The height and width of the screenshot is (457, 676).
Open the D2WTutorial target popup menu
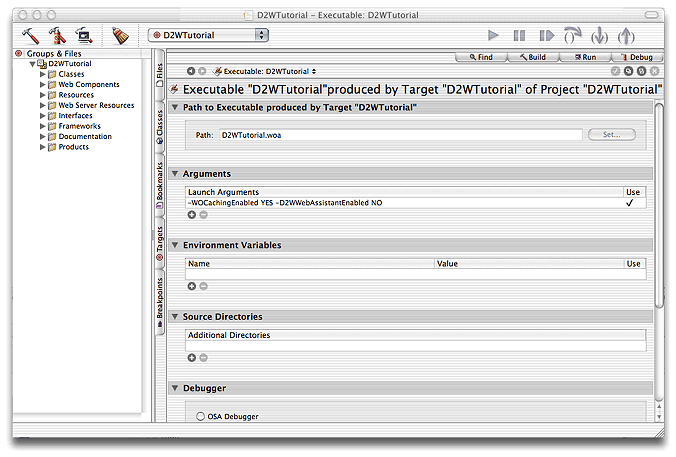pos(208,35)
